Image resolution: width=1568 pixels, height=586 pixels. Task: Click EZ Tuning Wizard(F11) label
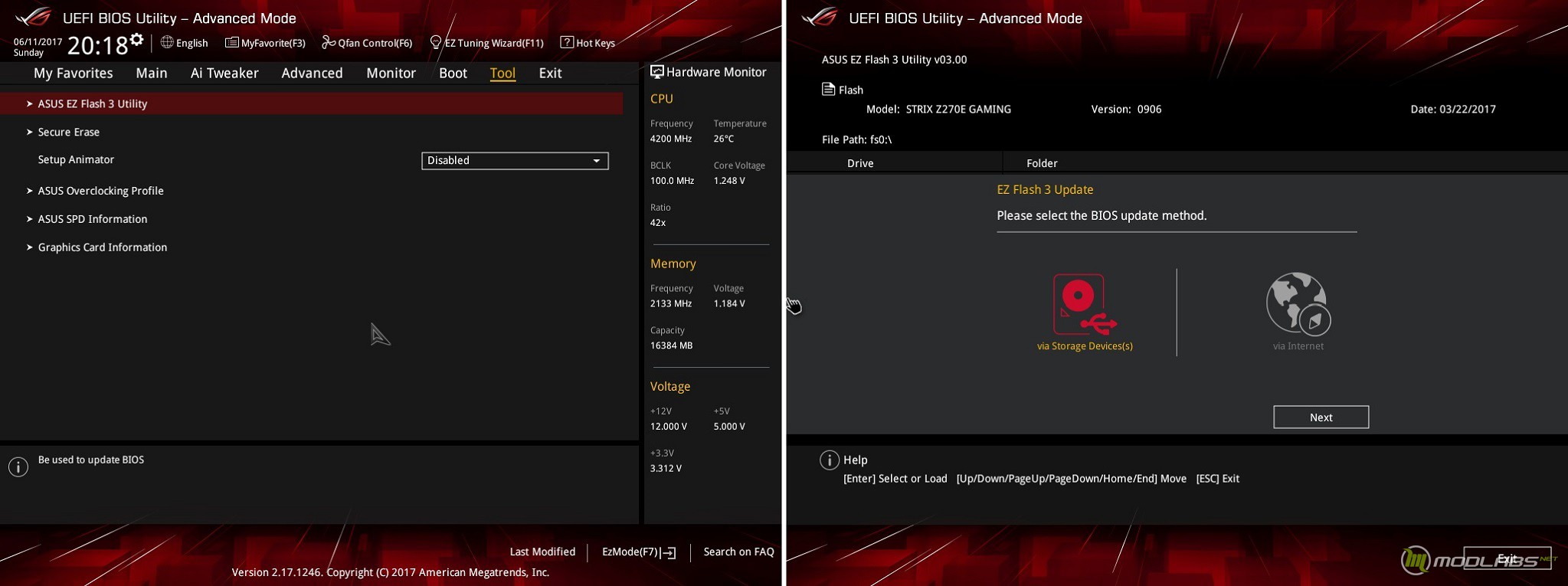[494, 43]
